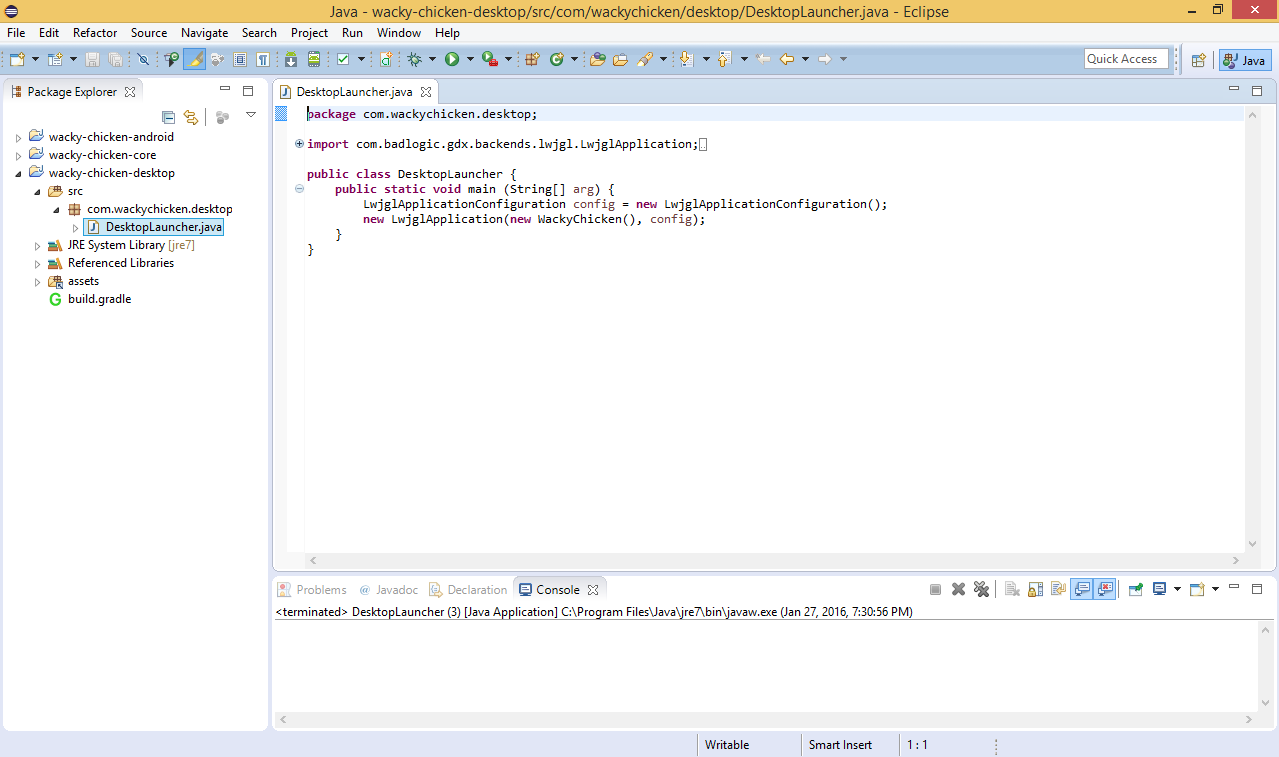Image resolution: width=1279 pixels, height=757 pixels.
Task: Click the Quick Access search field
Action: [x=1126, y=59]
